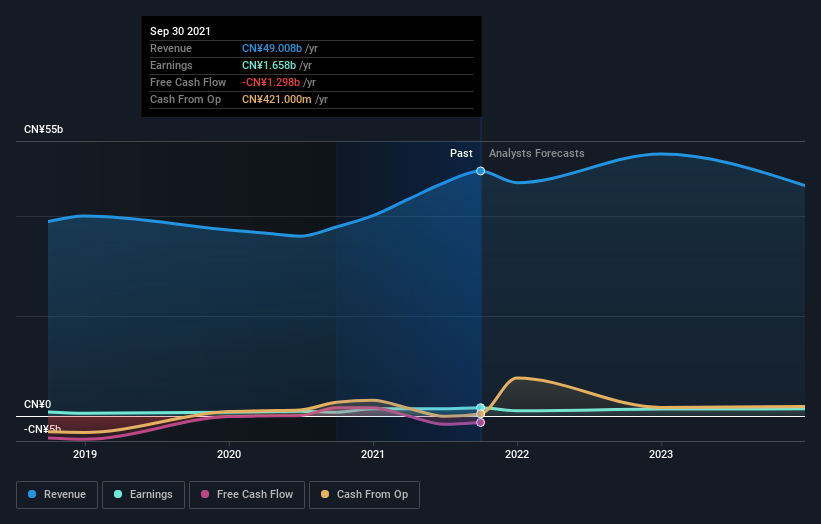Click the -CN¥1.298b free cash flow value

[x=271, y=82]
